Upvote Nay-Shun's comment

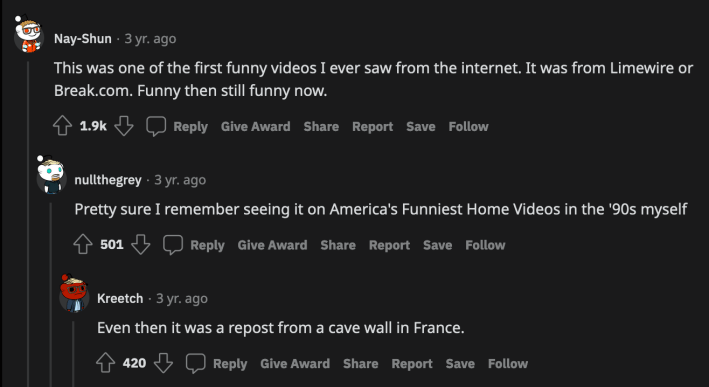(x=62, y=127)
